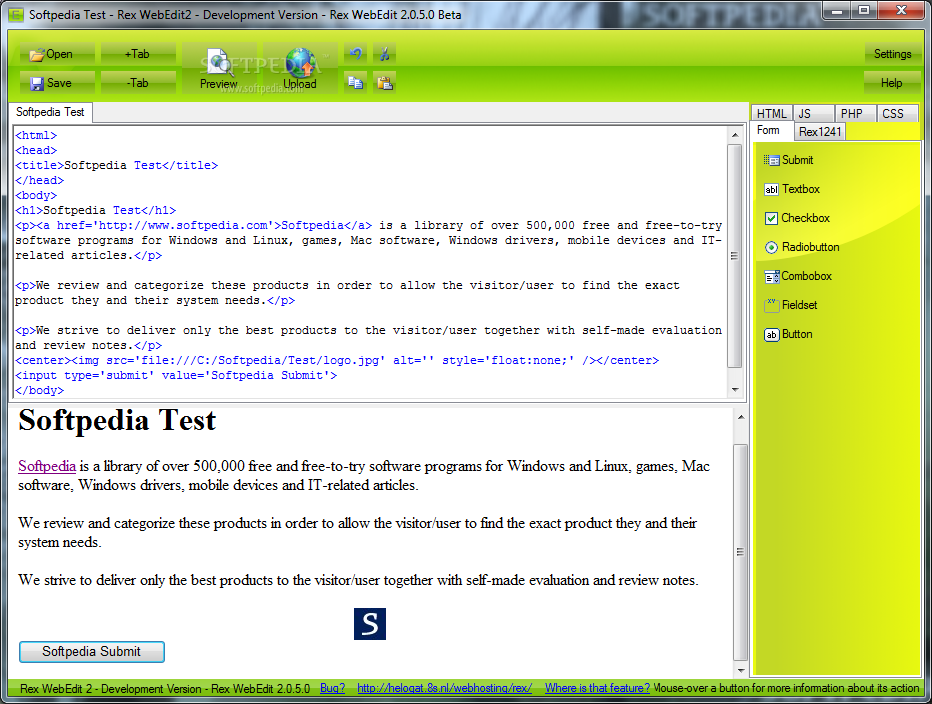Minimize the Rex WebEdit window

coord(837,10)
